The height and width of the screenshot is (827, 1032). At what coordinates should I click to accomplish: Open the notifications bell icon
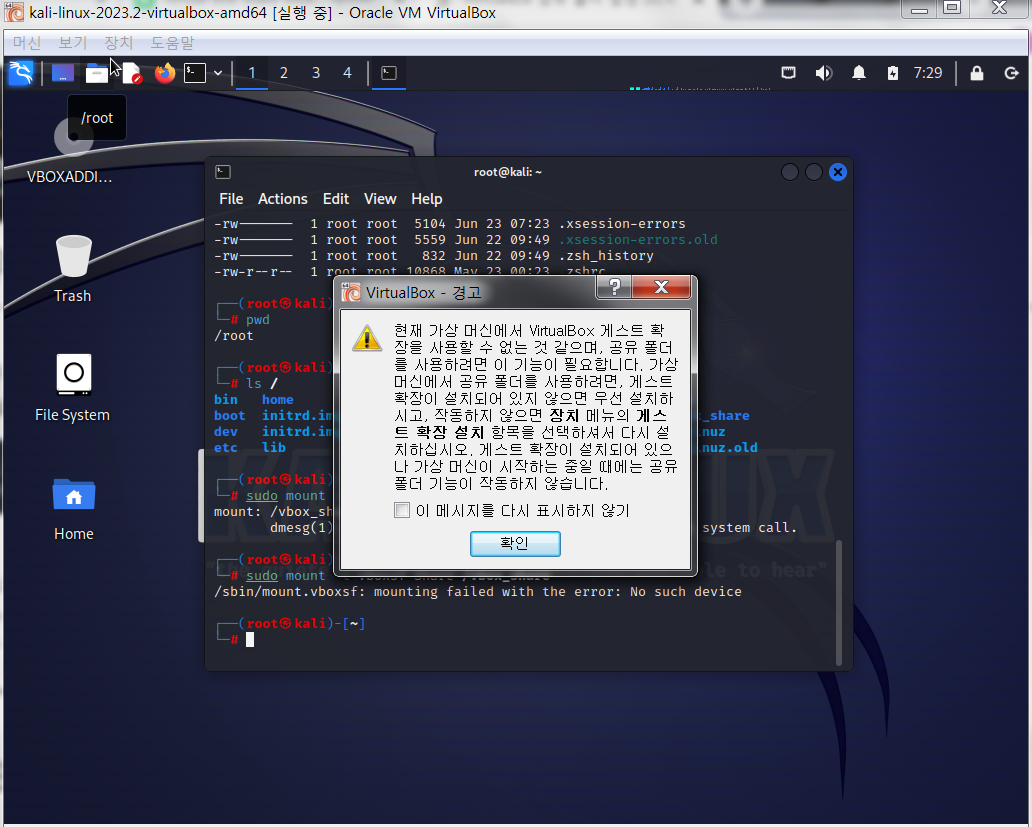pos(859,73)
